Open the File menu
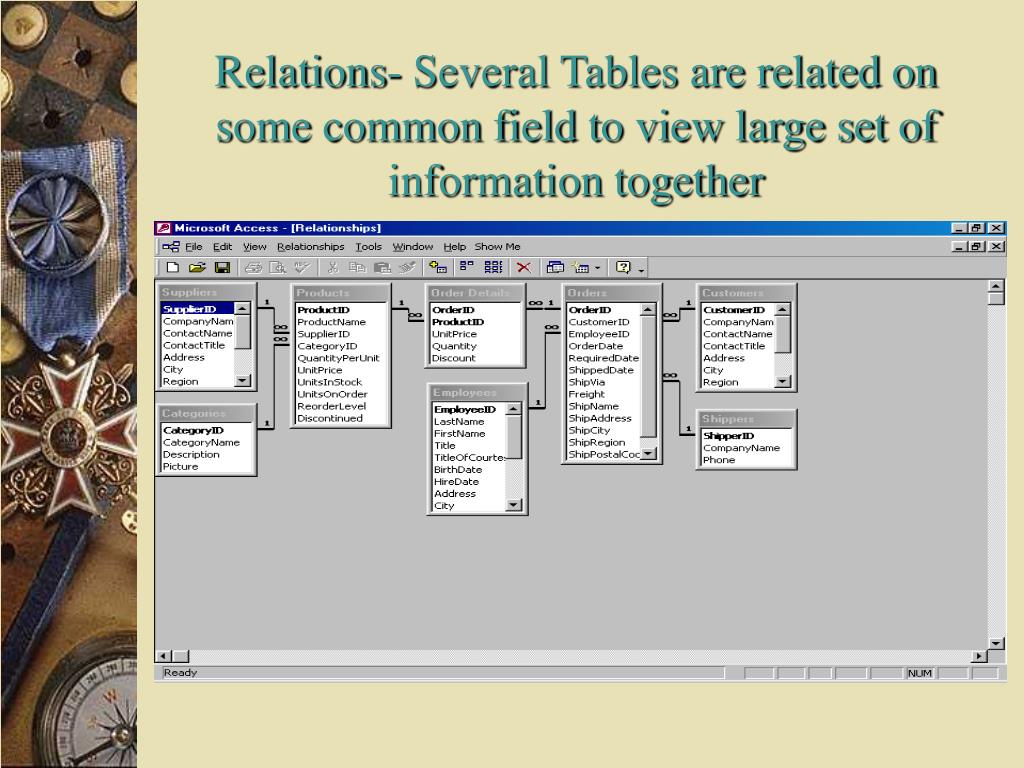 pos(194,247)
